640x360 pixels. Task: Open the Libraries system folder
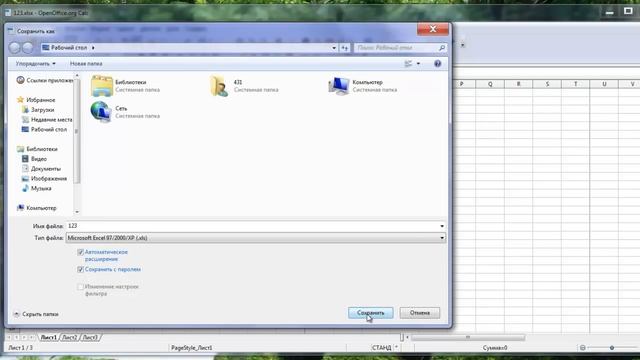[x=102, y=86]
